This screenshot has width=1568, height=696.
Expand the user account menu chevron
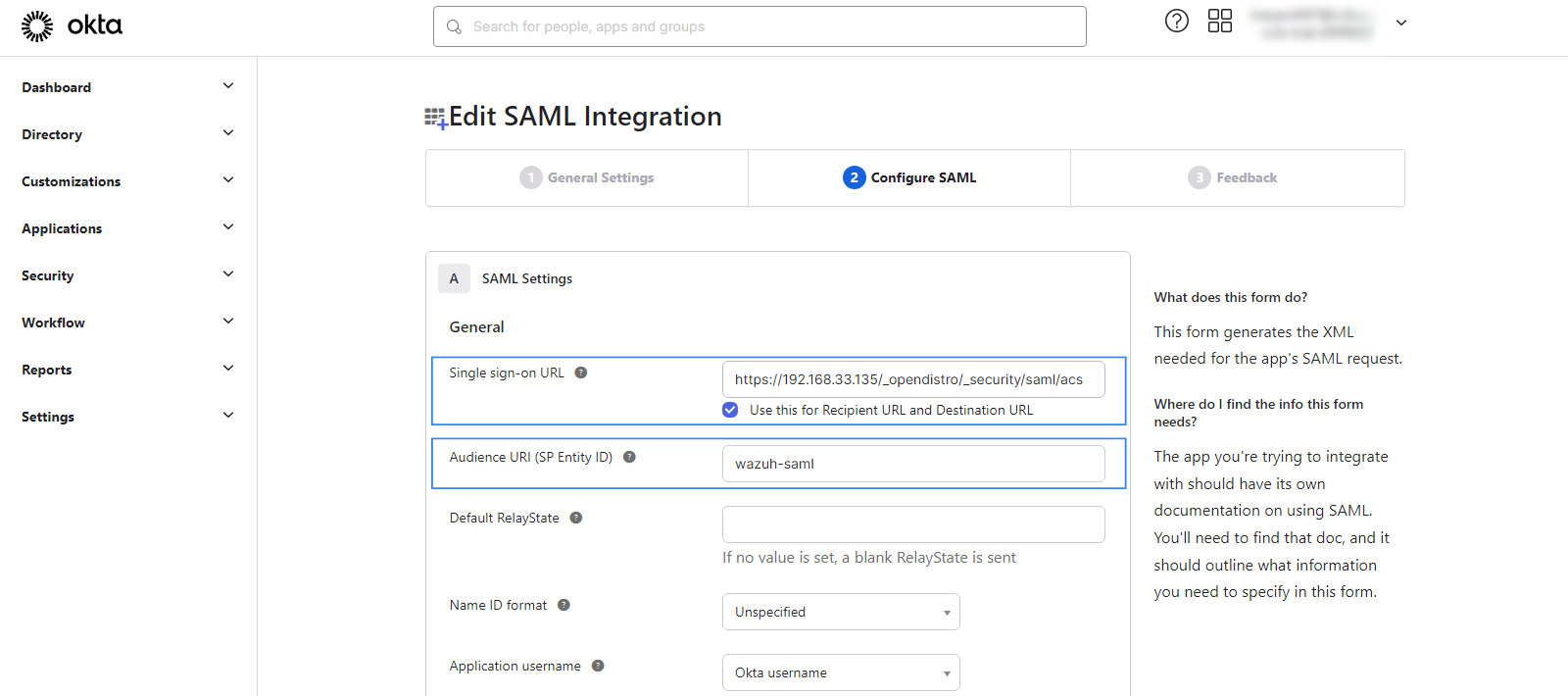[x=1400, y=23]
